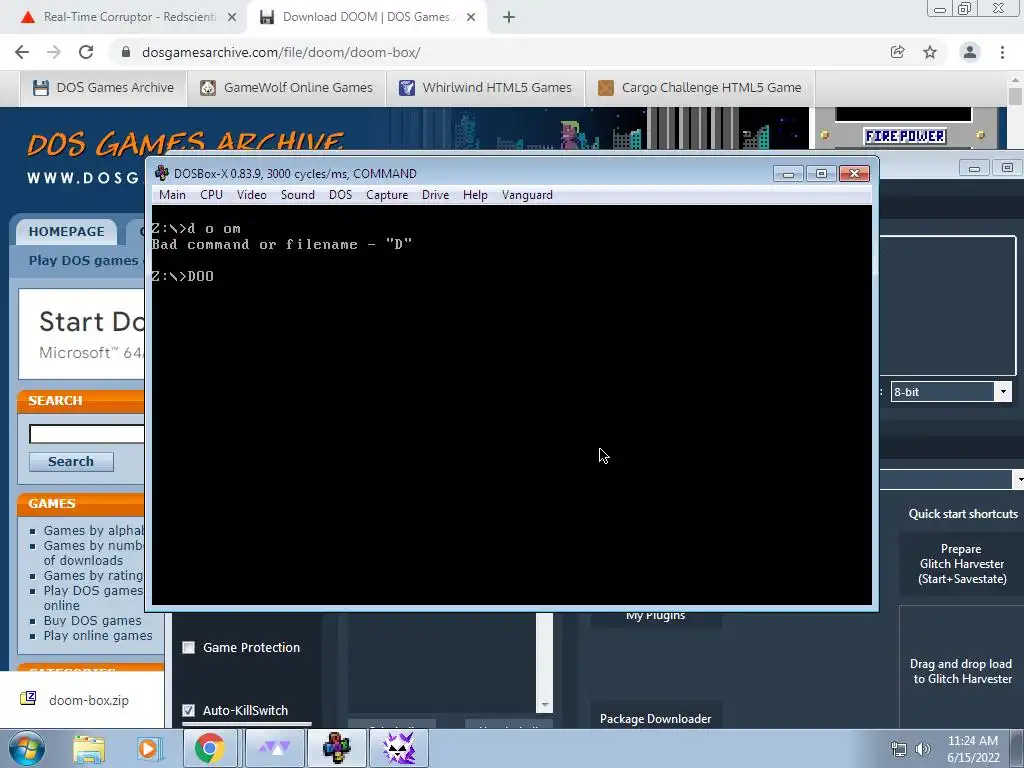
Task: Open the Windows Start menu
Action: 27,748
